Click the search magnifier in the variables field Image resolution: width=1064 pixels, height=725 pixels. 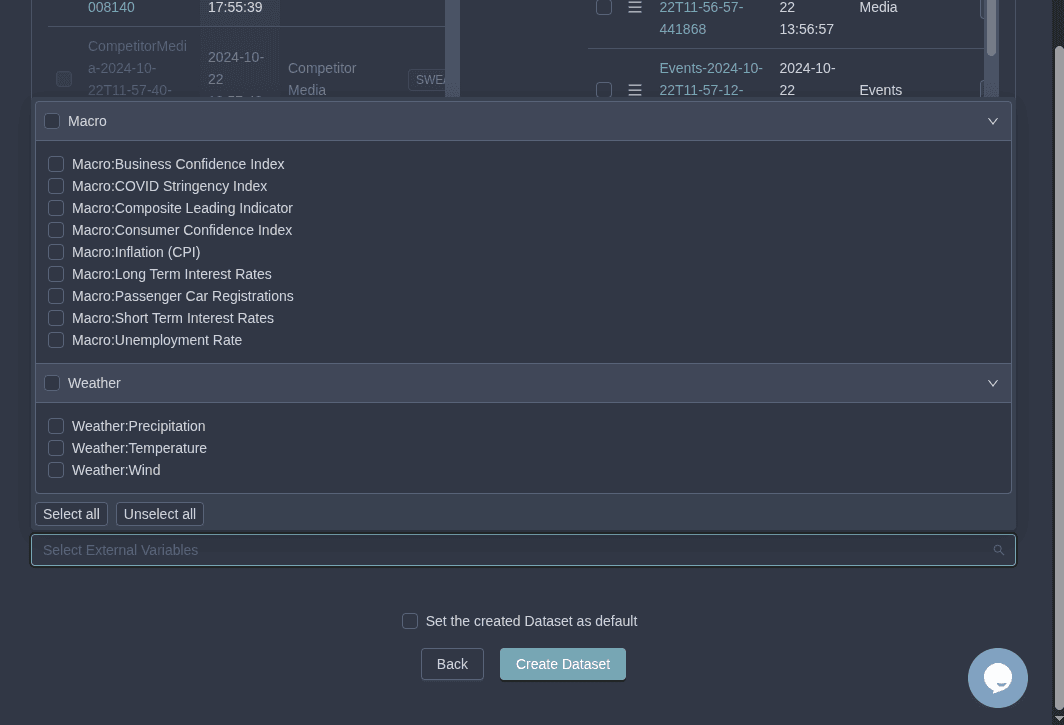point(998,550)
